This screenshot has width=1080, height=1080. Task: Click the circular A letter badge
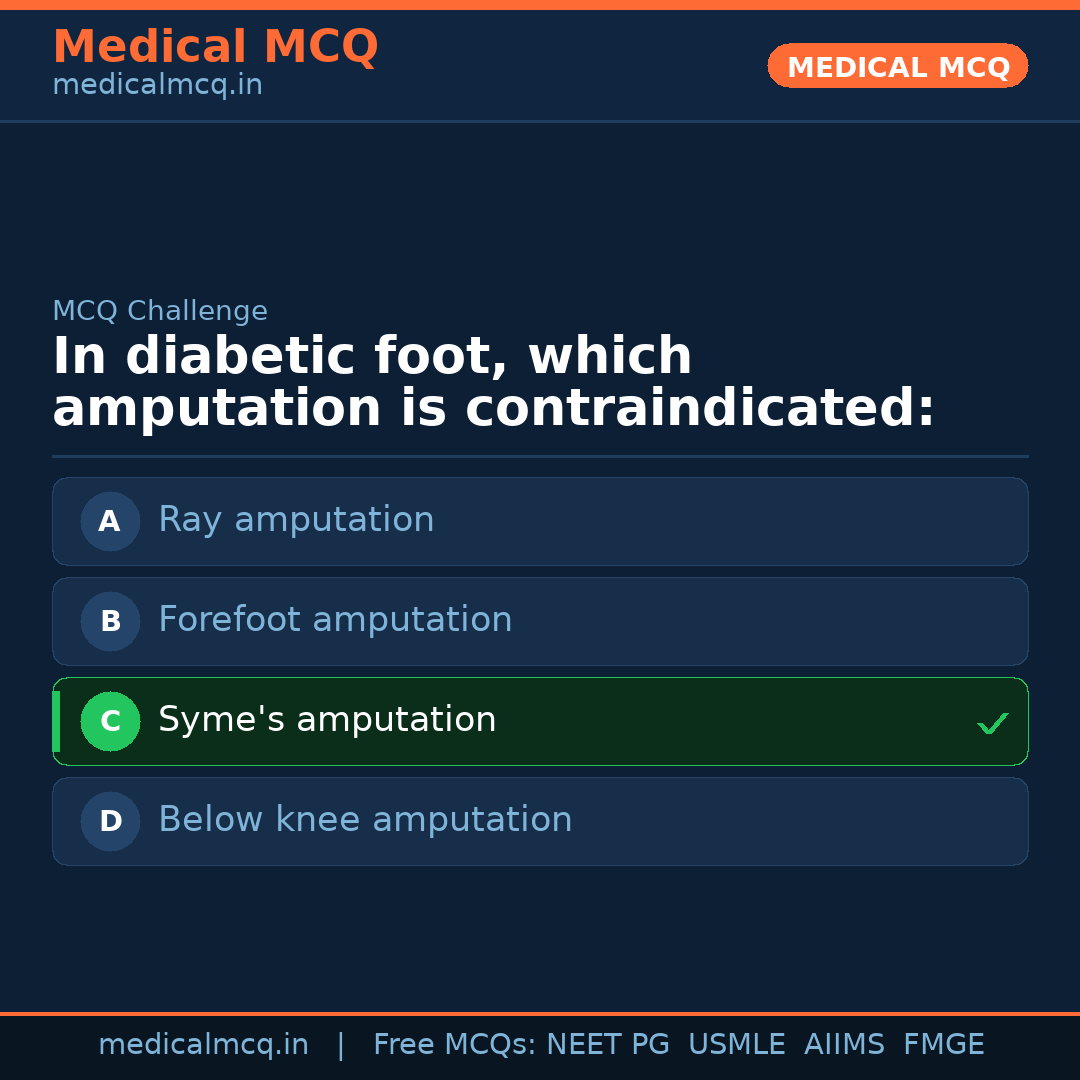tap(110, 521)
